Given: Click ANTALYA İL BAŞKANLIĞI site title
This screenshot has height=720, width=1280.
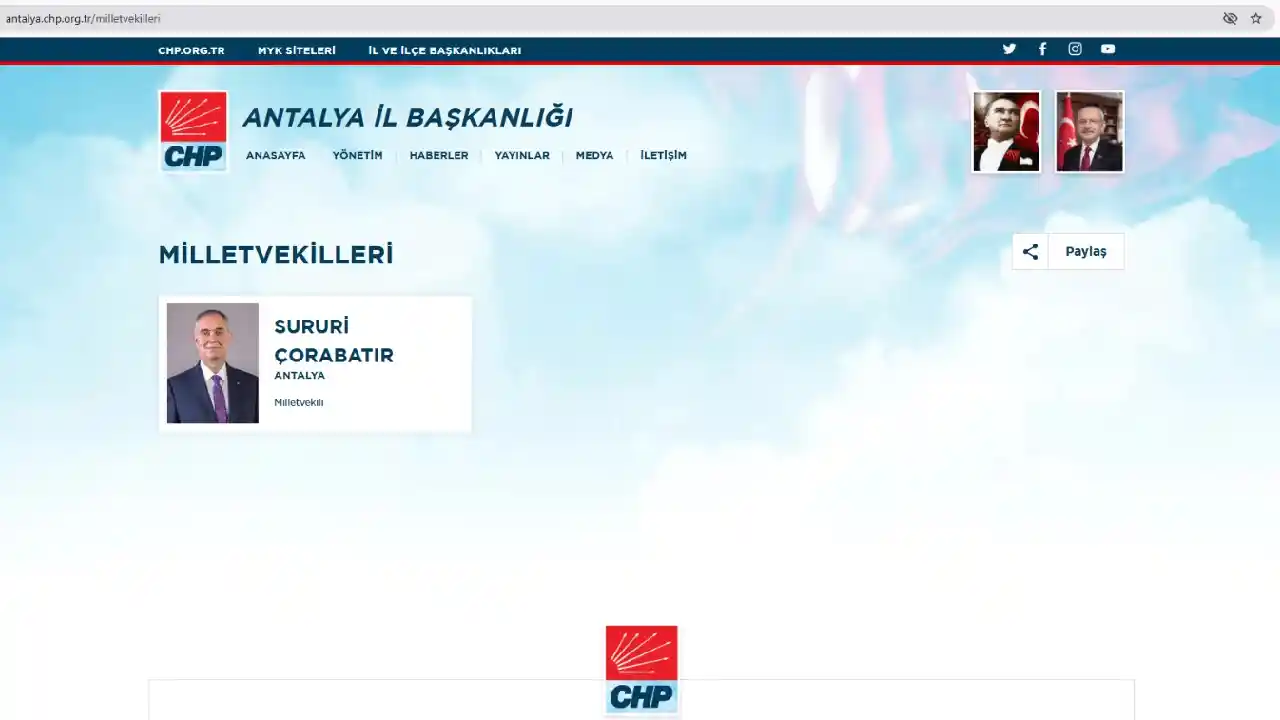Looking at the screenshot, I should tap(408, 117).
